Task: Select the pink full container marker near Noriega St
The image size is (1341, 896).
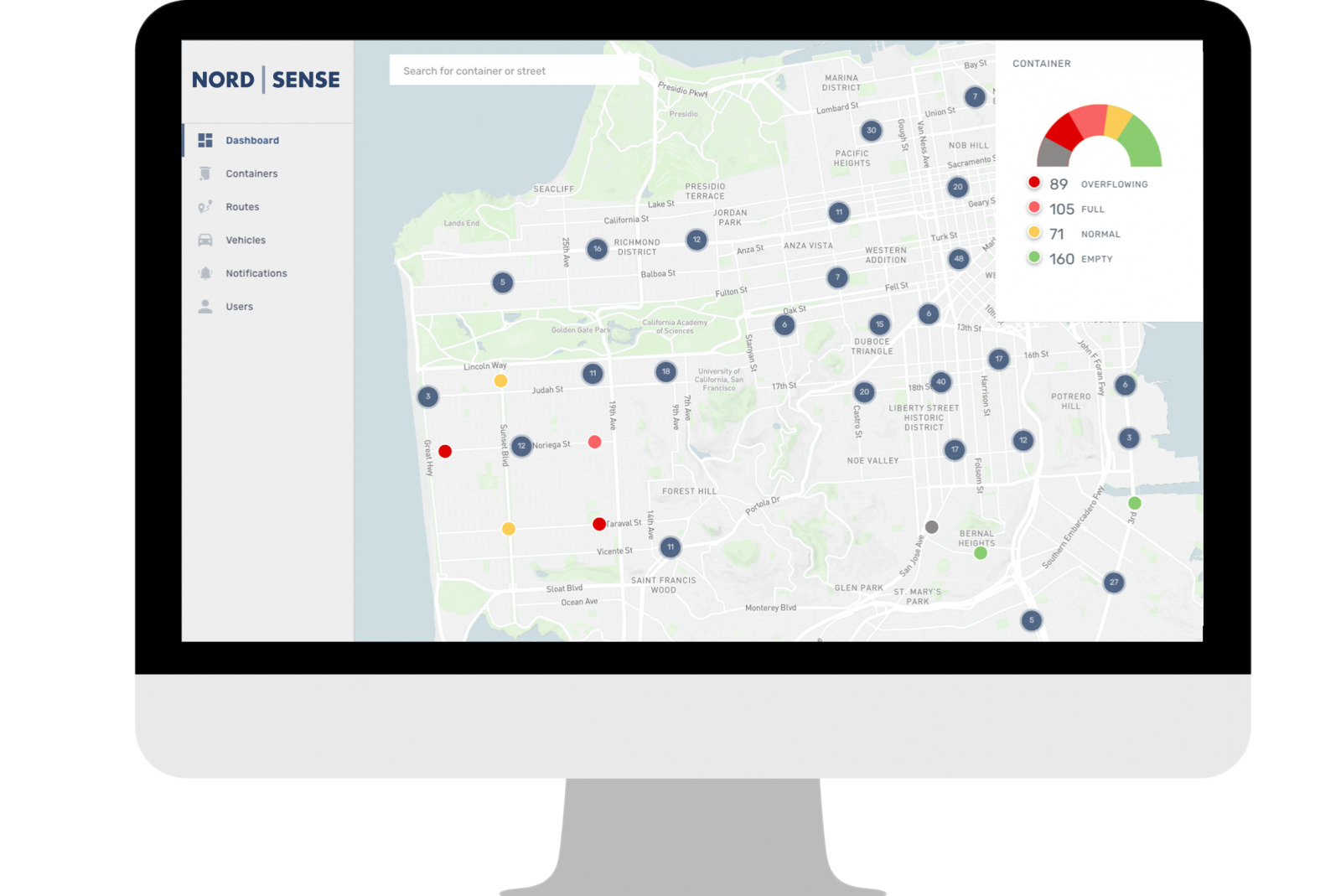Action: pos(594,442)
